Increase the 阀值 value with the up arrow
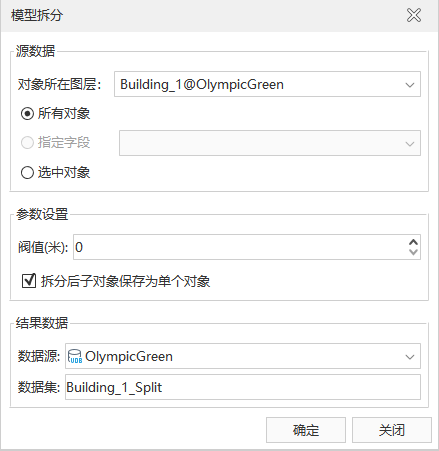The height and width of the screenshot is (451, 439). tap(413, 242)
